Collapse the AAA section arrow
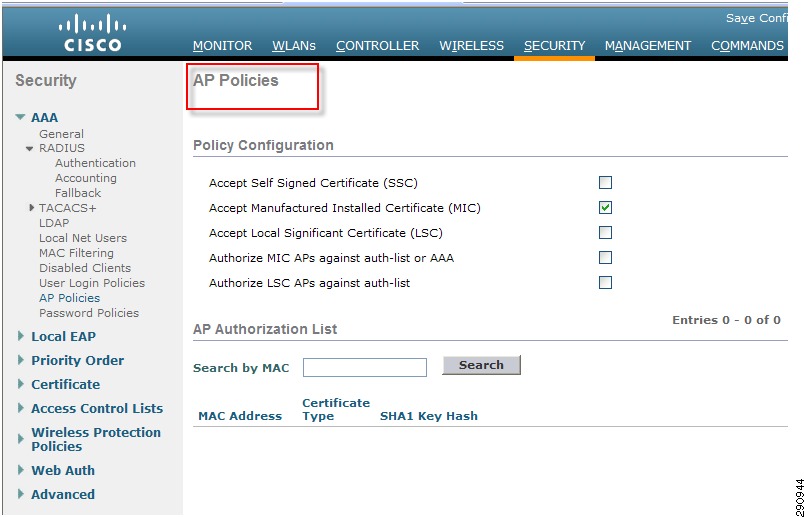Viewport: 804px width, 517px height. tap(21, 117)
